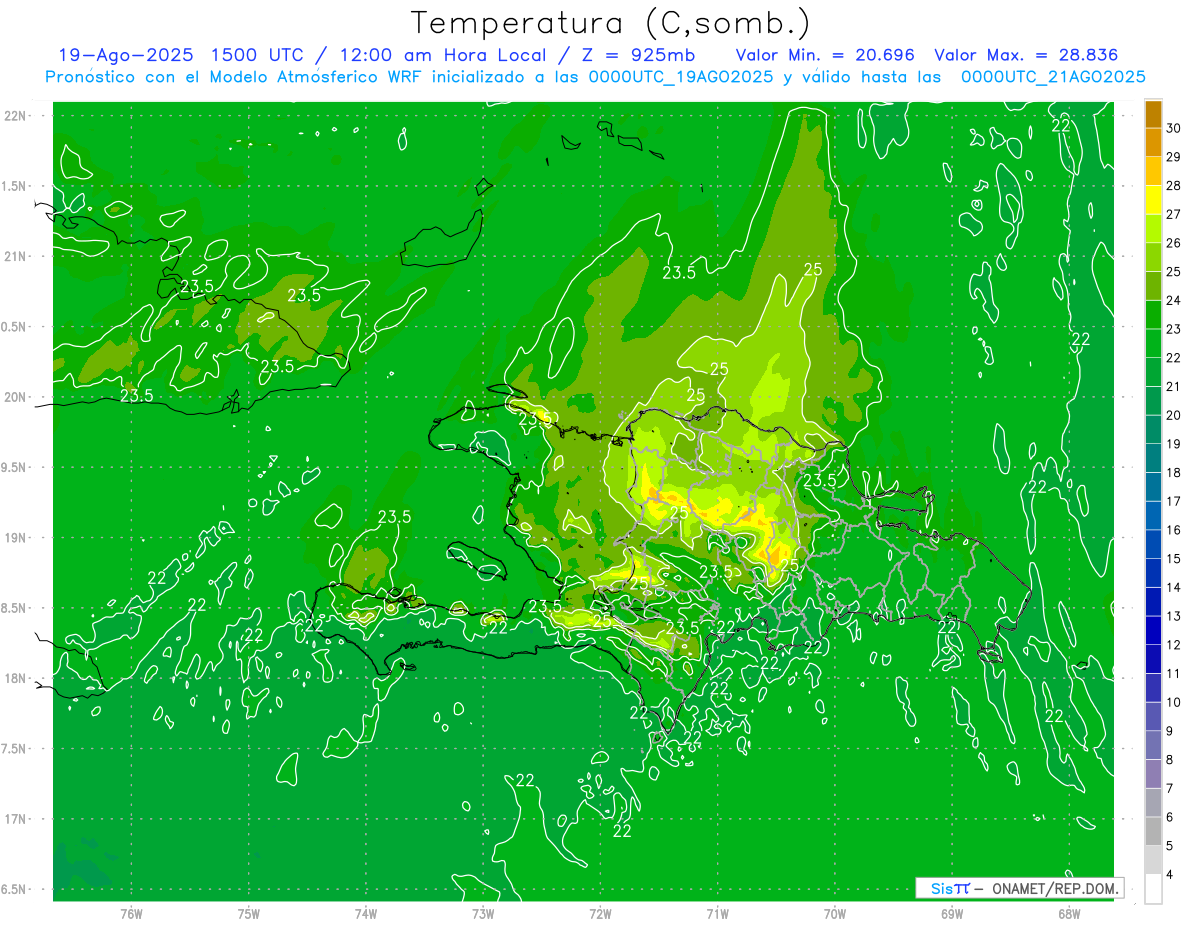Click the '69W' longitude label

(x=952, y=914)
